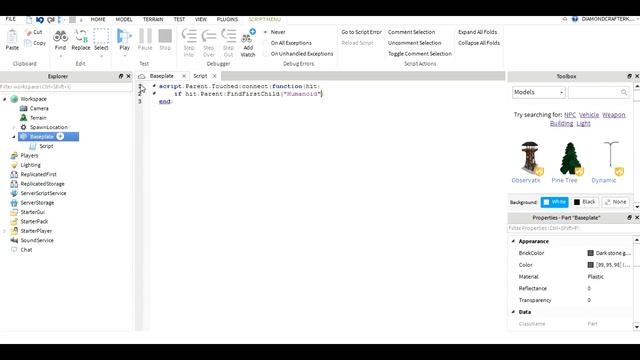This screenshot has width=640, height=360.
Task: Switch to the VIEW ribbon tab
Action: tap(201, 19)
